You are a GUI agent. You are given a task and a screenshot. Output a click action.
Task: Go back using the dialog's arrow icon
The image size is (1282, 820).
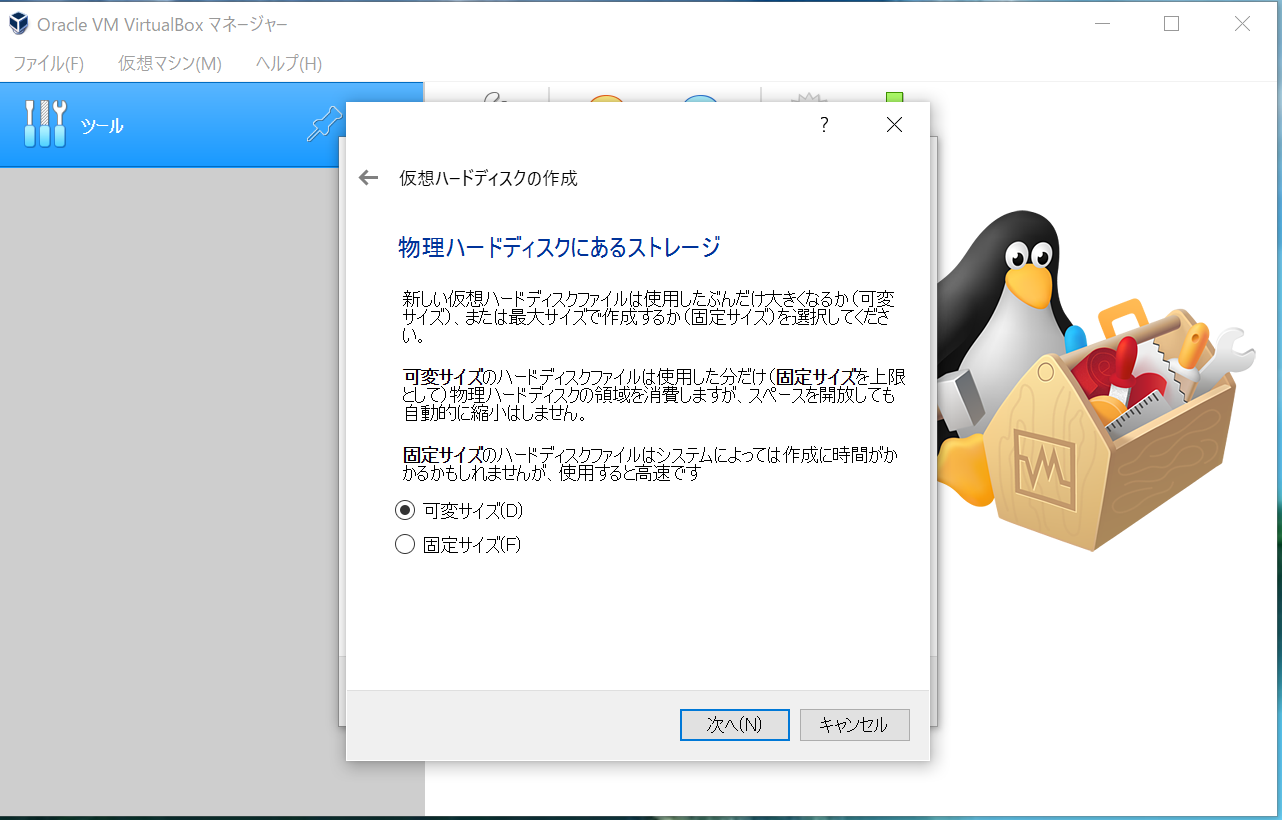(369, 178)
